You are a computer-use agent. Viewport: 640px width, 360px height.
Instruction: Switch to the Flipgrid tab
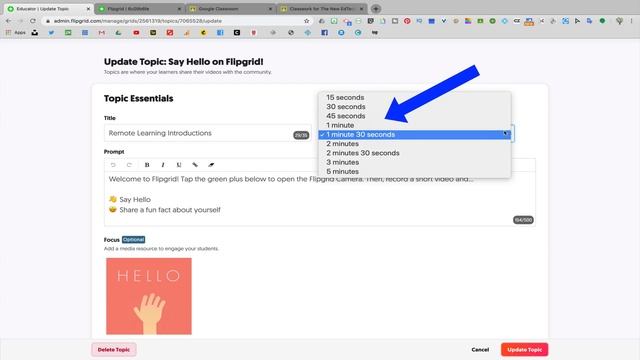(x=140, y=9)
